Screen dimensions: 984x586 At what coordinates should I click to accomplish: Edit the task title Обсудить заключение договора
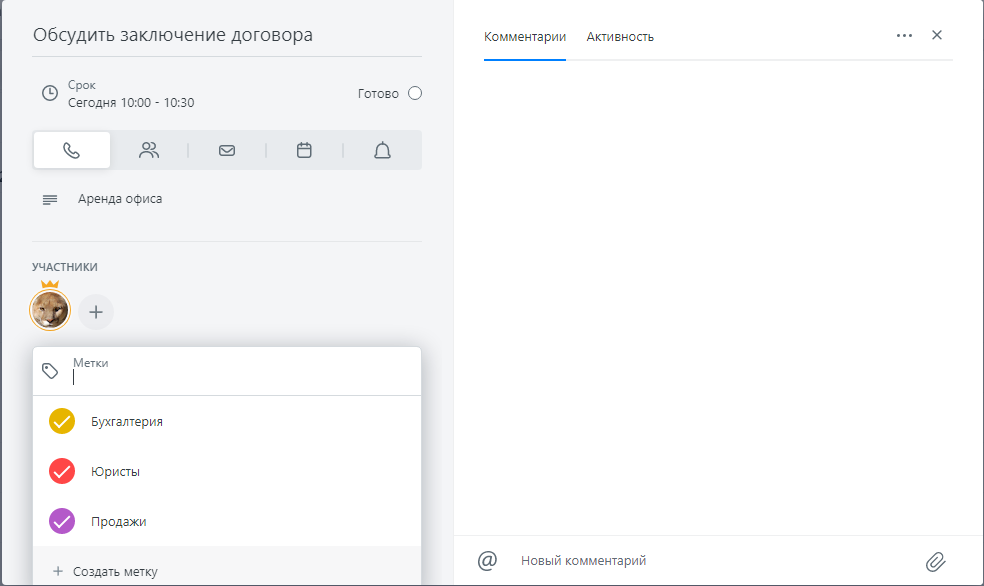(173, 35)
